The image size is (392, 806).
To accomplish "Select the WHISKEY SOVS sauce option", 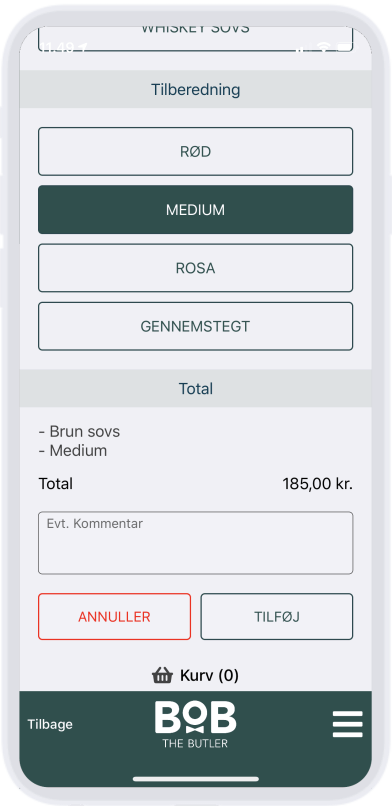I will tap(195, 37).
